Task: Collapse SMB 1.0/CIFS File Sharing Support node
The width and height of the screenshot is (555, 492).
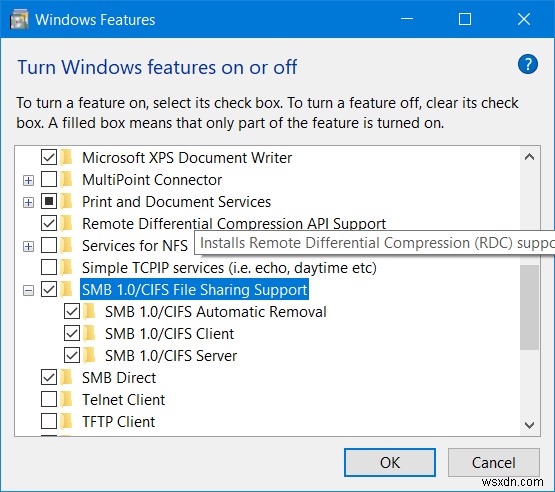Action: 28,291
